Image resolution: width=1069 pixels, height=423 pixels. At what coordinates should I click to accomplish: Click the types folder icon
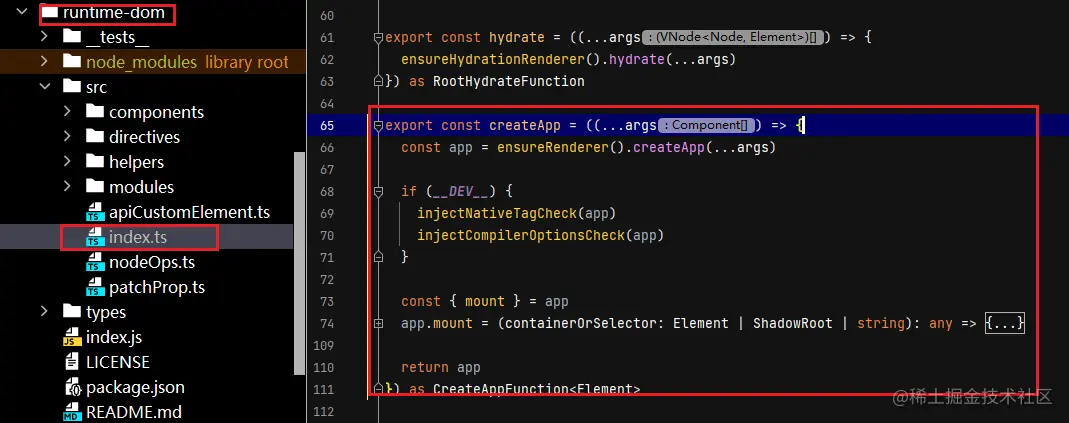tap(72, 312)
